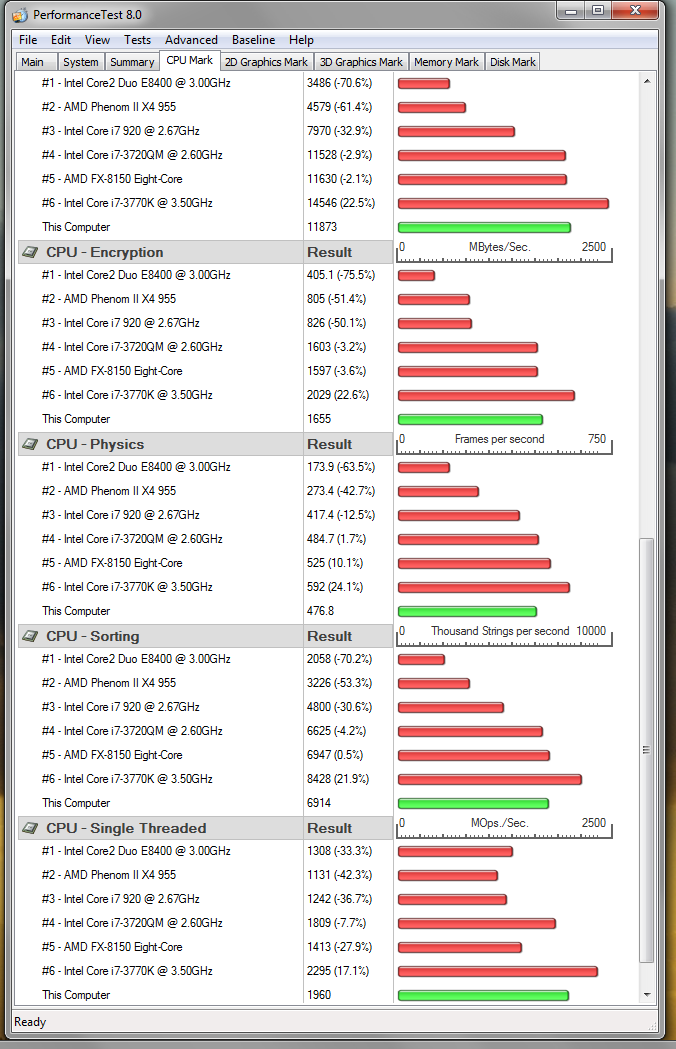This screenshot has width=676, height=1049.
Task: Switch to the Disk Mark tab
Action: pos(513,62)
